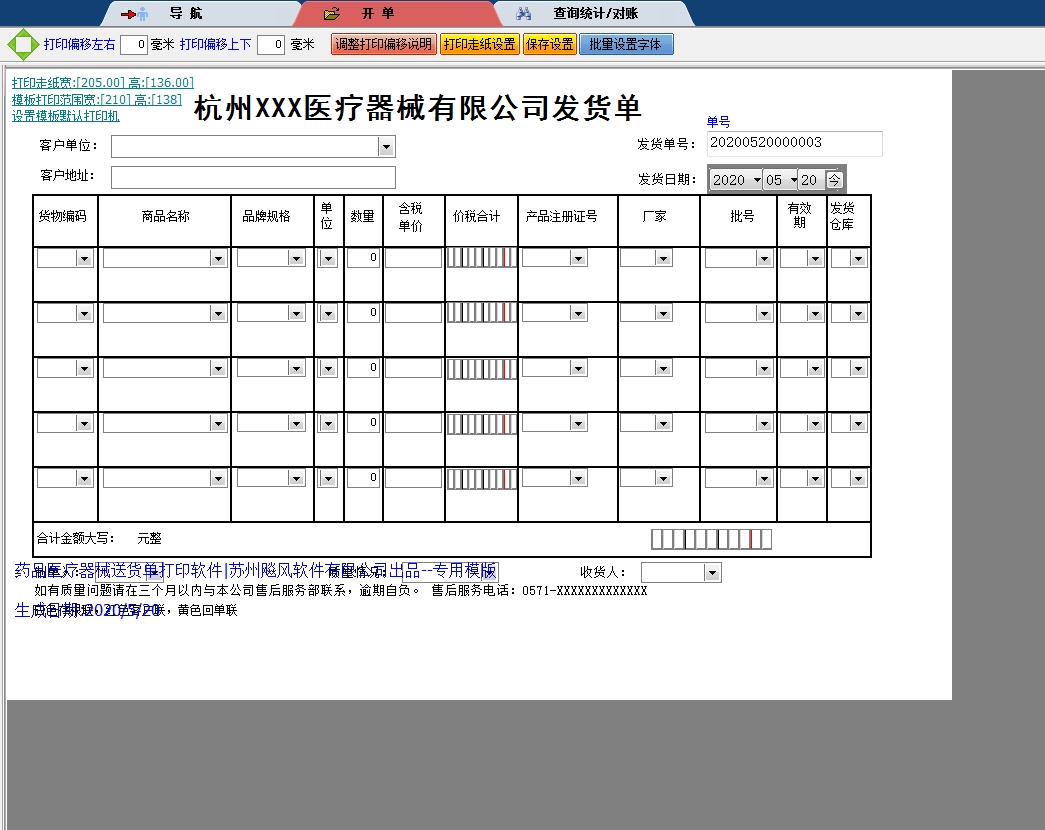Open the 收货人 dropdown
Screen dimensions: 1045x830
(710, 573)
